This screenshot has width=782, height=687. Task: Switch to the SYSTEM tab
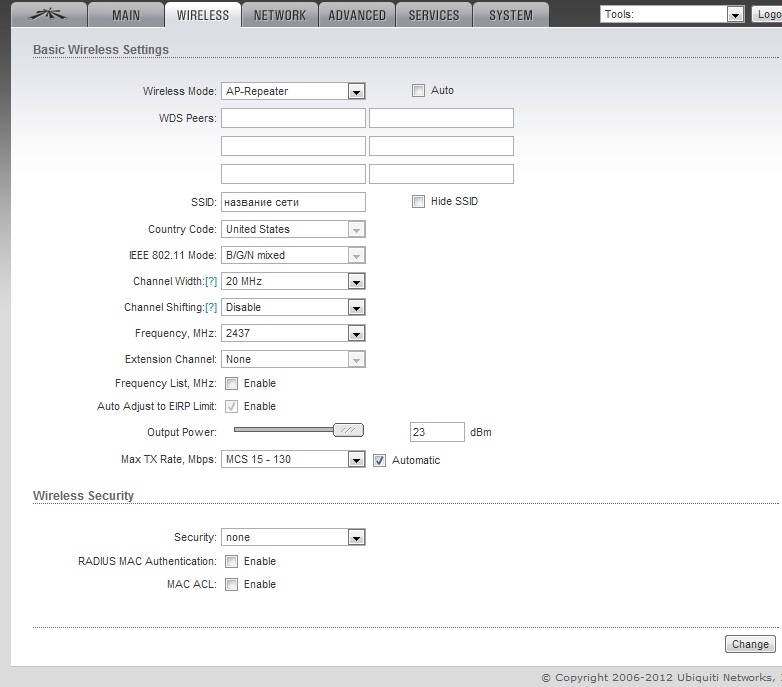[x=511, y=15]
